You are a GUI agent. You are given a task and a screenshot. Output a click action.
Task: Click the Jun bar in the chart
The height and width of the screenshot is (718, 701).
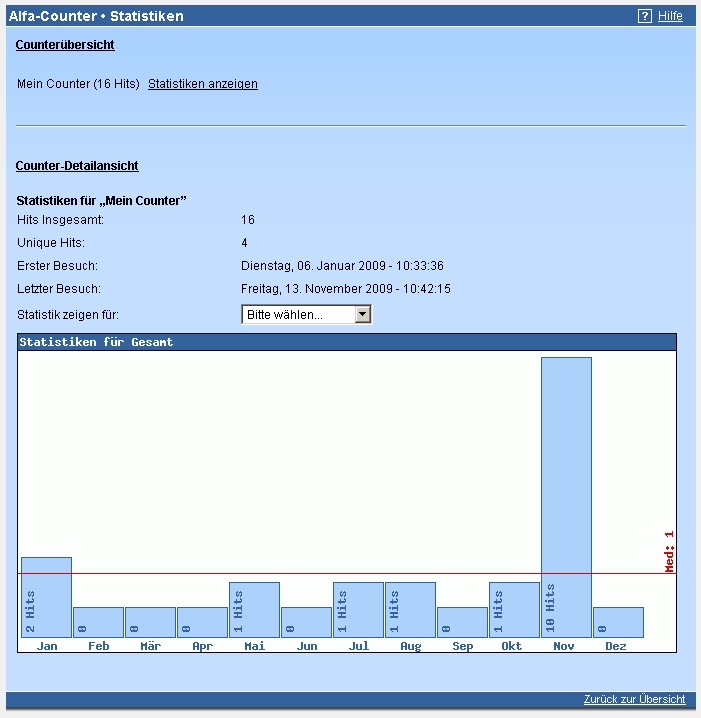coord(306,622)
